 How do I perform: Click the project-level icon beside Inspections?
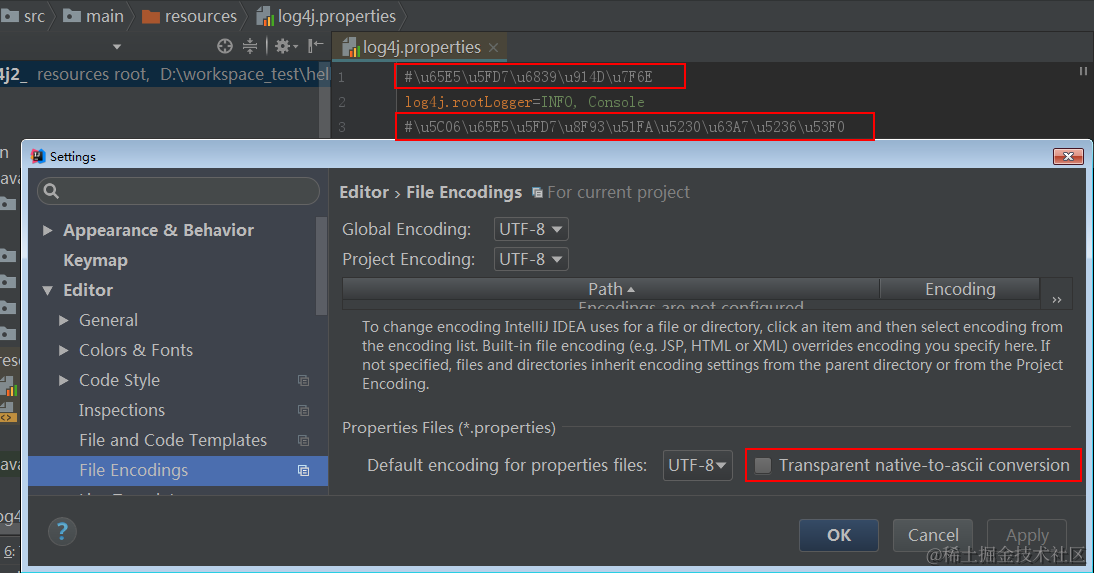coord(304,410)
